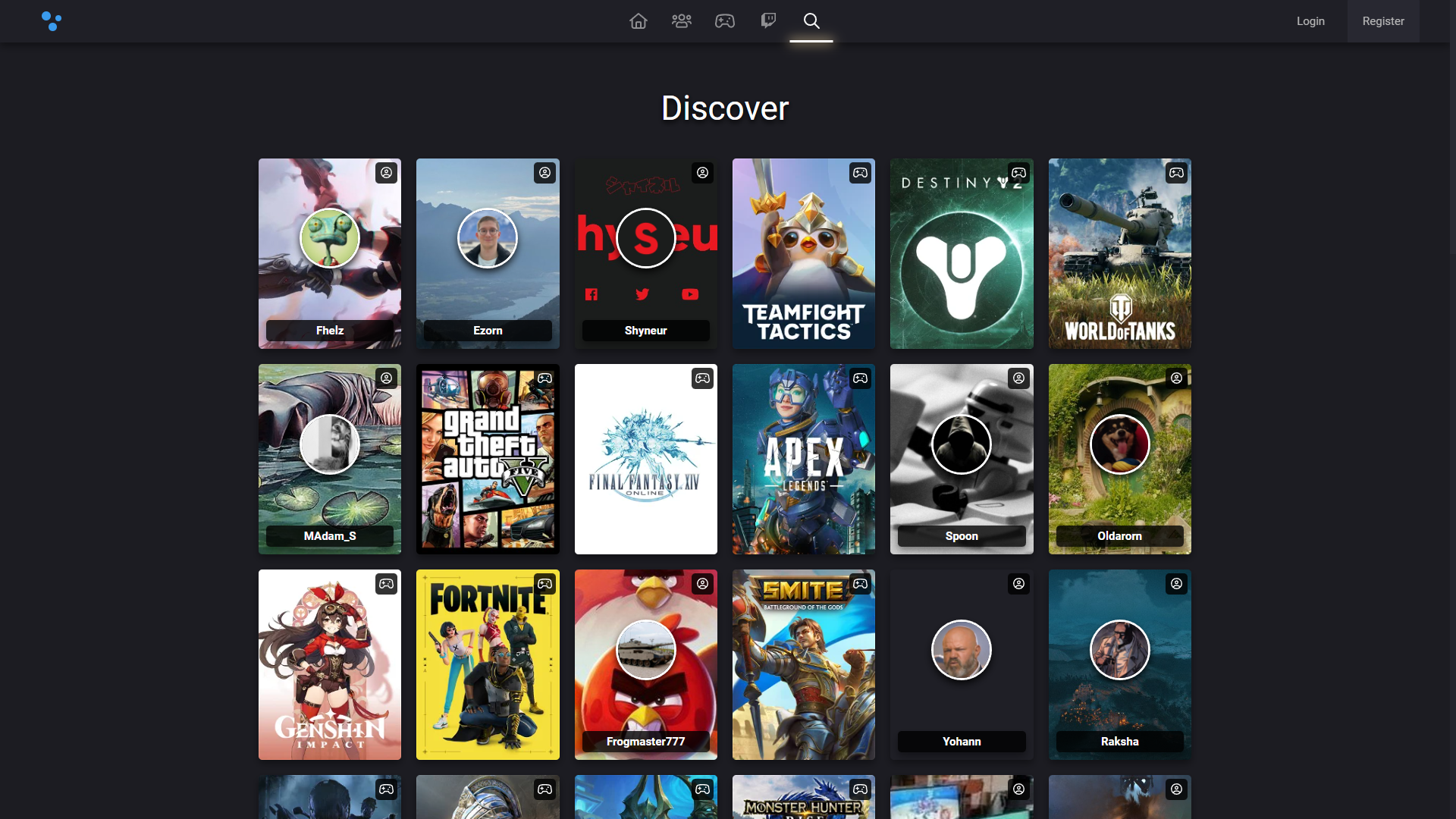The width and height of the screenshot is (1456, 819).
Task: Click the Spoon name label
Action: (x=962, y=536)
